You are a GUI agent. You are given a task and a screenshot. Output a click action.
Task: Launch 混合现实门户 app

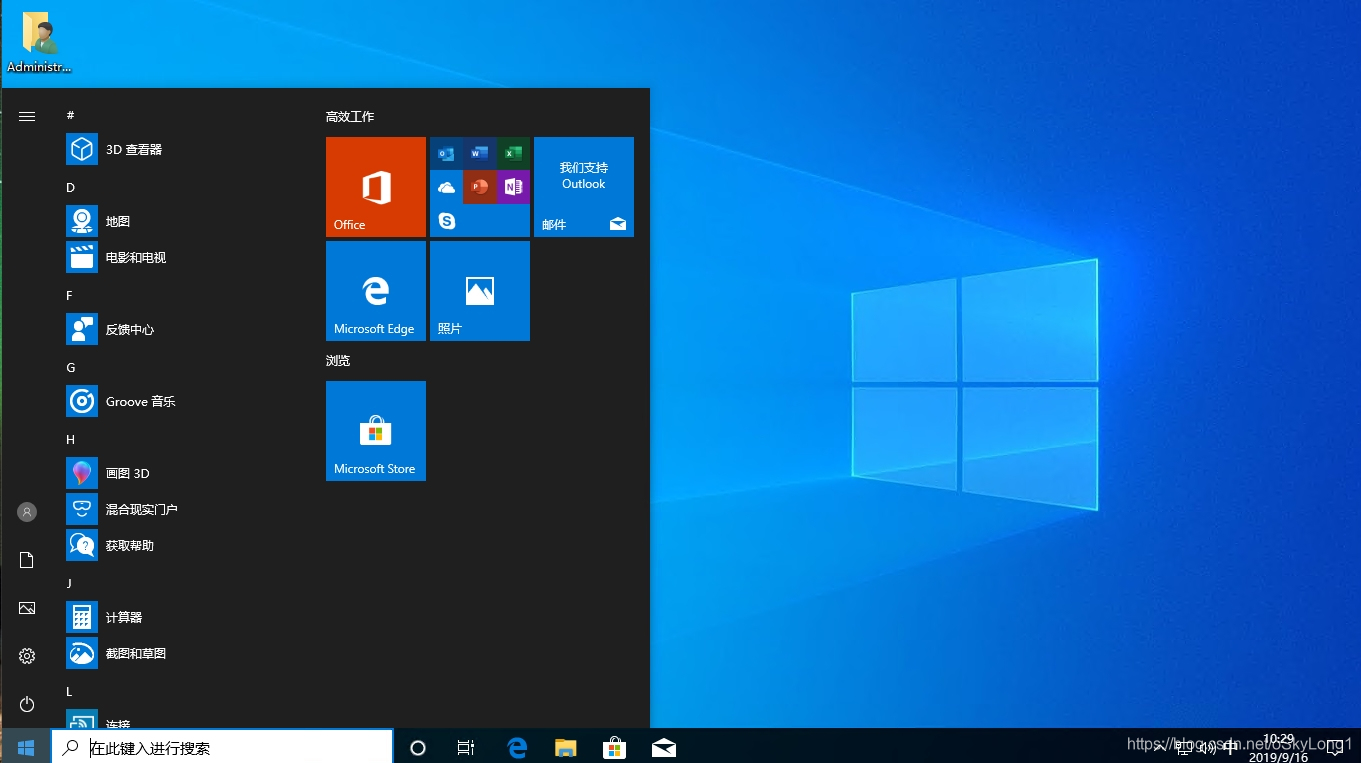click(184, 509)
